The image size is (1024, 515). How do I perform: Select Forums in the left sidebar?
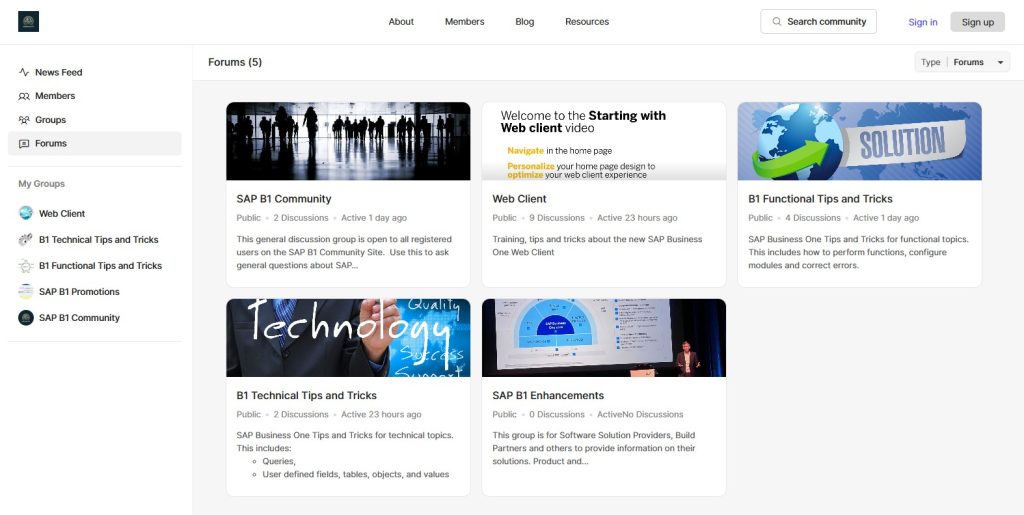(x=95, y=144)
